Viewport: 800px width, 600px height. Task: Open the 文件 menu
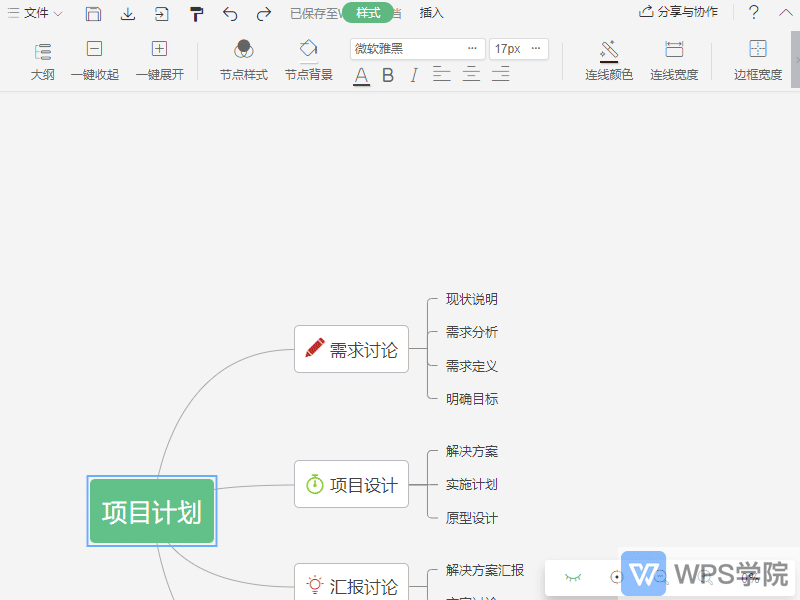click(35, 13)
